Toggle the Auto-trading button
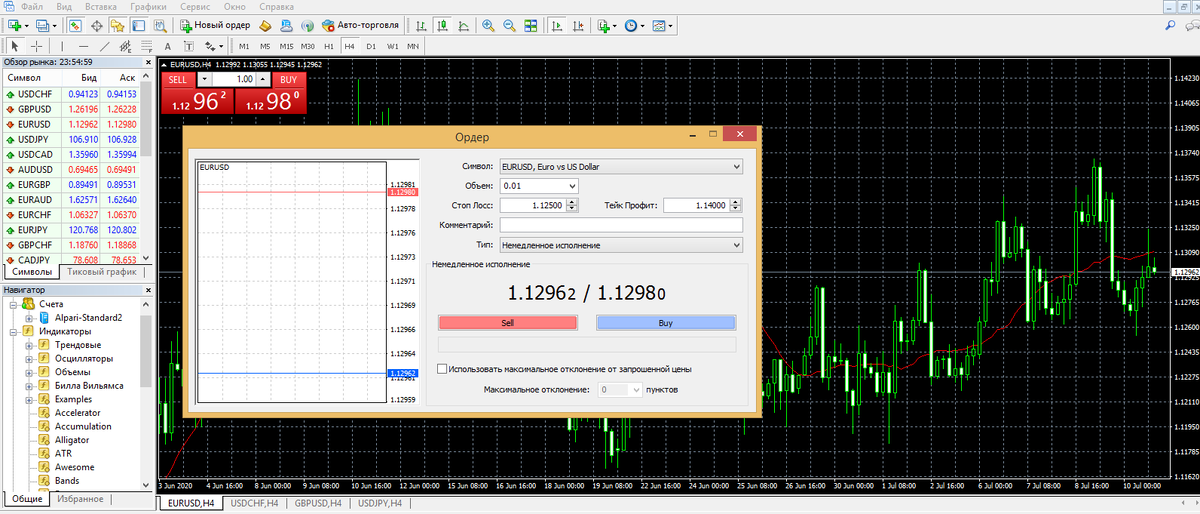 pos(360,25)
